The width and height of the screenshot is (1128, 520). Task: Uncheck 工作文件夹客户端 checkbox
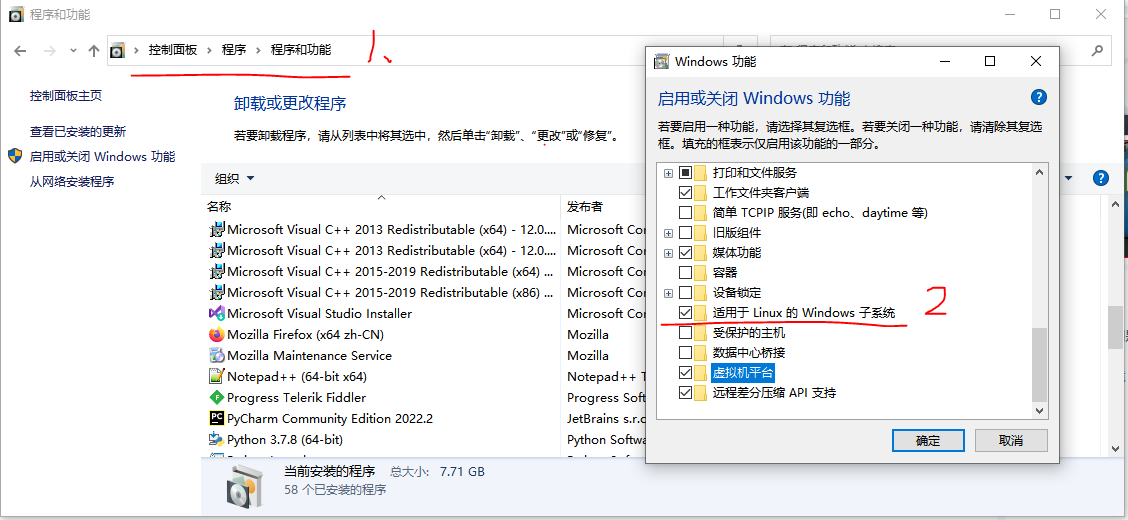[x=686, y=193]
